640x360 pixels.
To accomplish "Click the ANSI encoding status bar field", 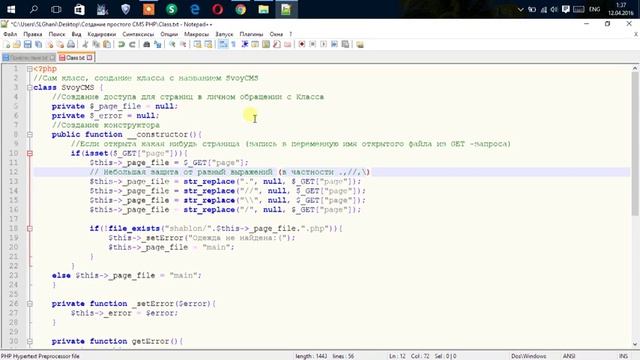I will point(569,356).
